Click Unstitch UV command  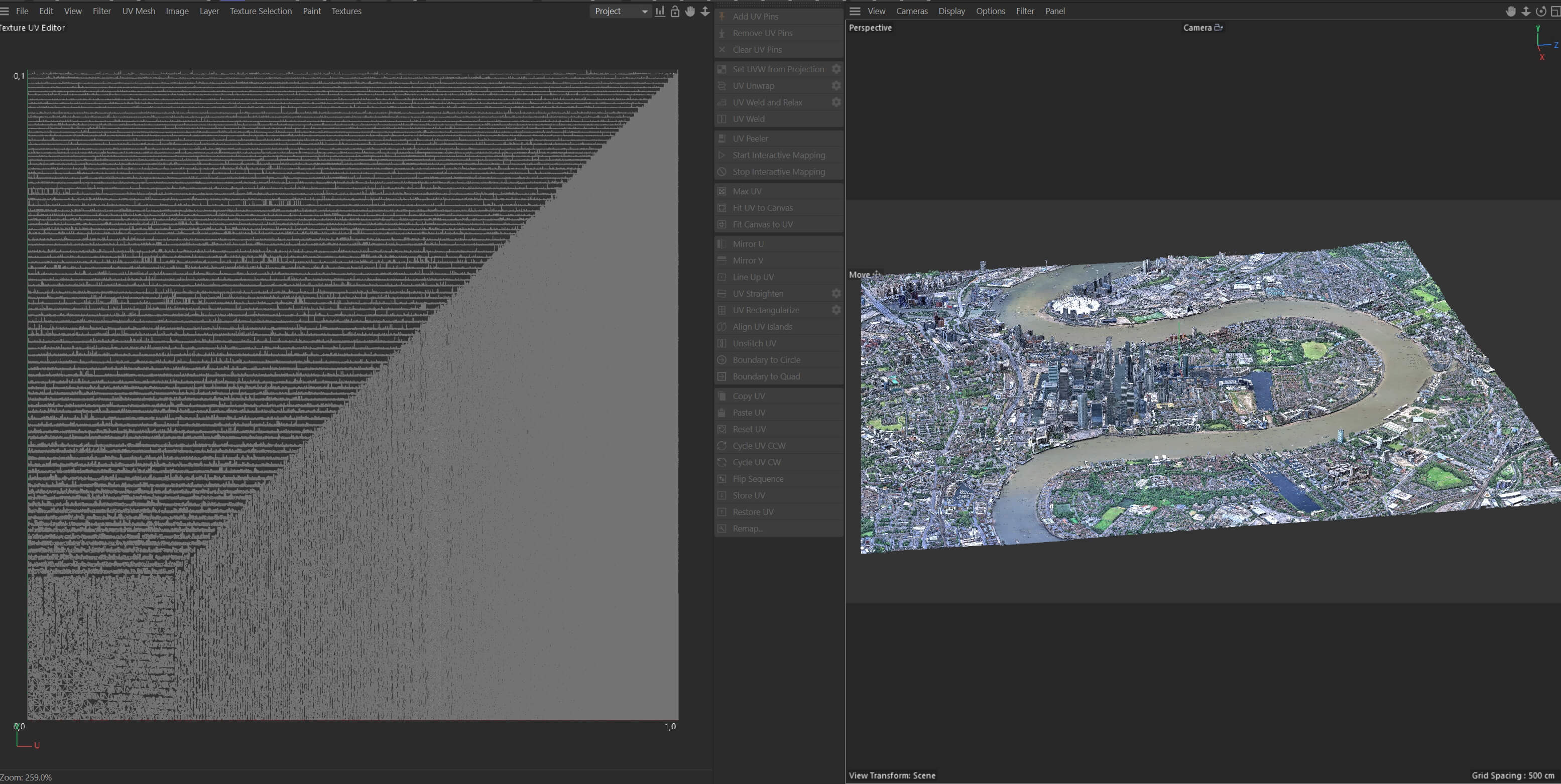(779, 343)
